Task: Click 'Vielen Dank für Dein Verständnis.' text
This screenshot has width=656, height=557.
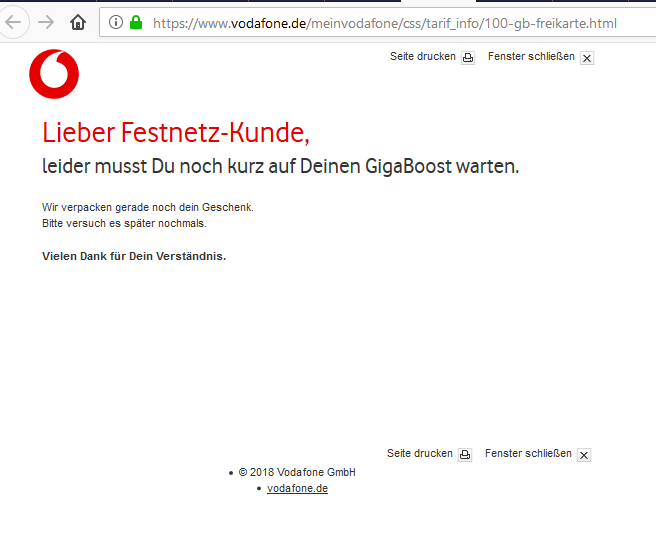Action: pos(134,256)
